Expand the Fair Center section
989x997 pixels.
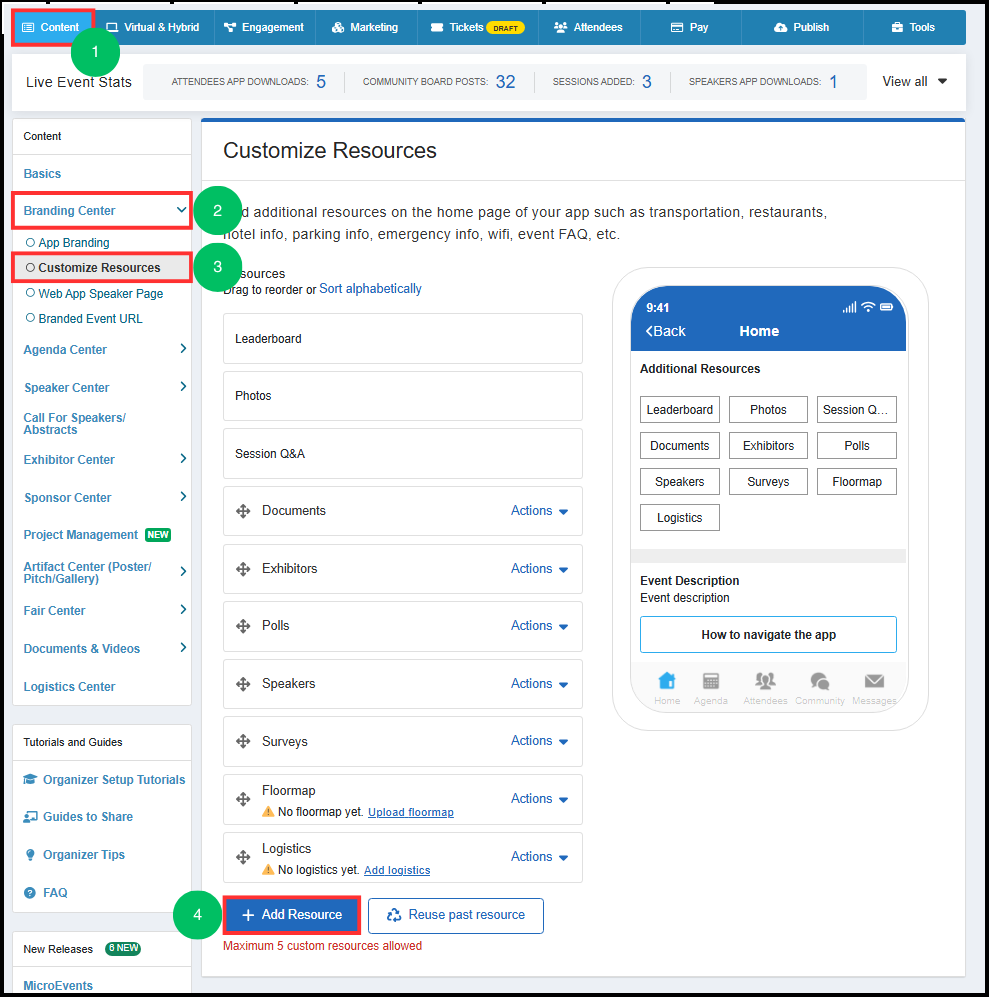(x=183, y=610)
